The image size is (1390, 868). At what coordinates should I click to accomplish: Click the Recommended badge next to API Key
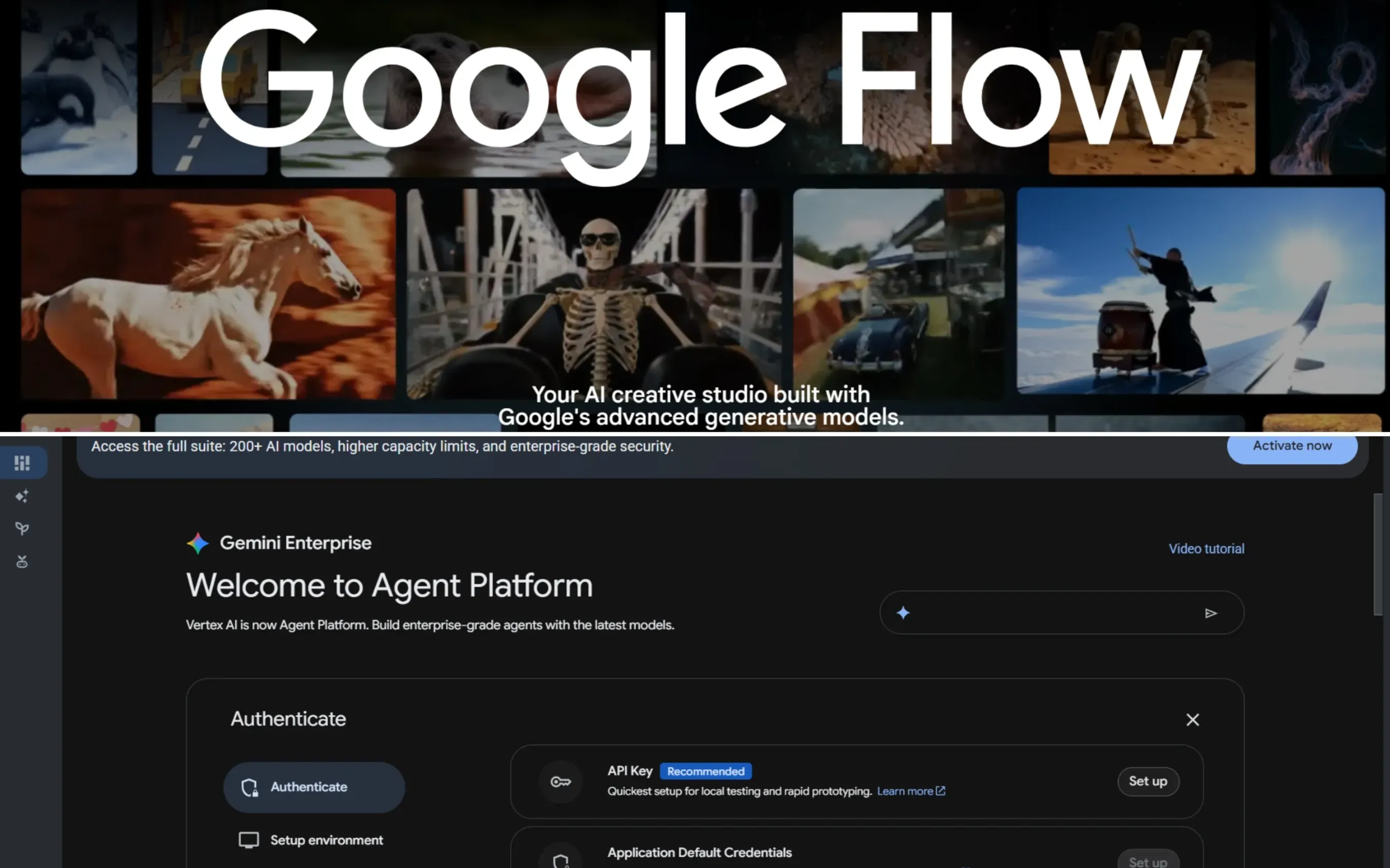[x=705, y=771]
